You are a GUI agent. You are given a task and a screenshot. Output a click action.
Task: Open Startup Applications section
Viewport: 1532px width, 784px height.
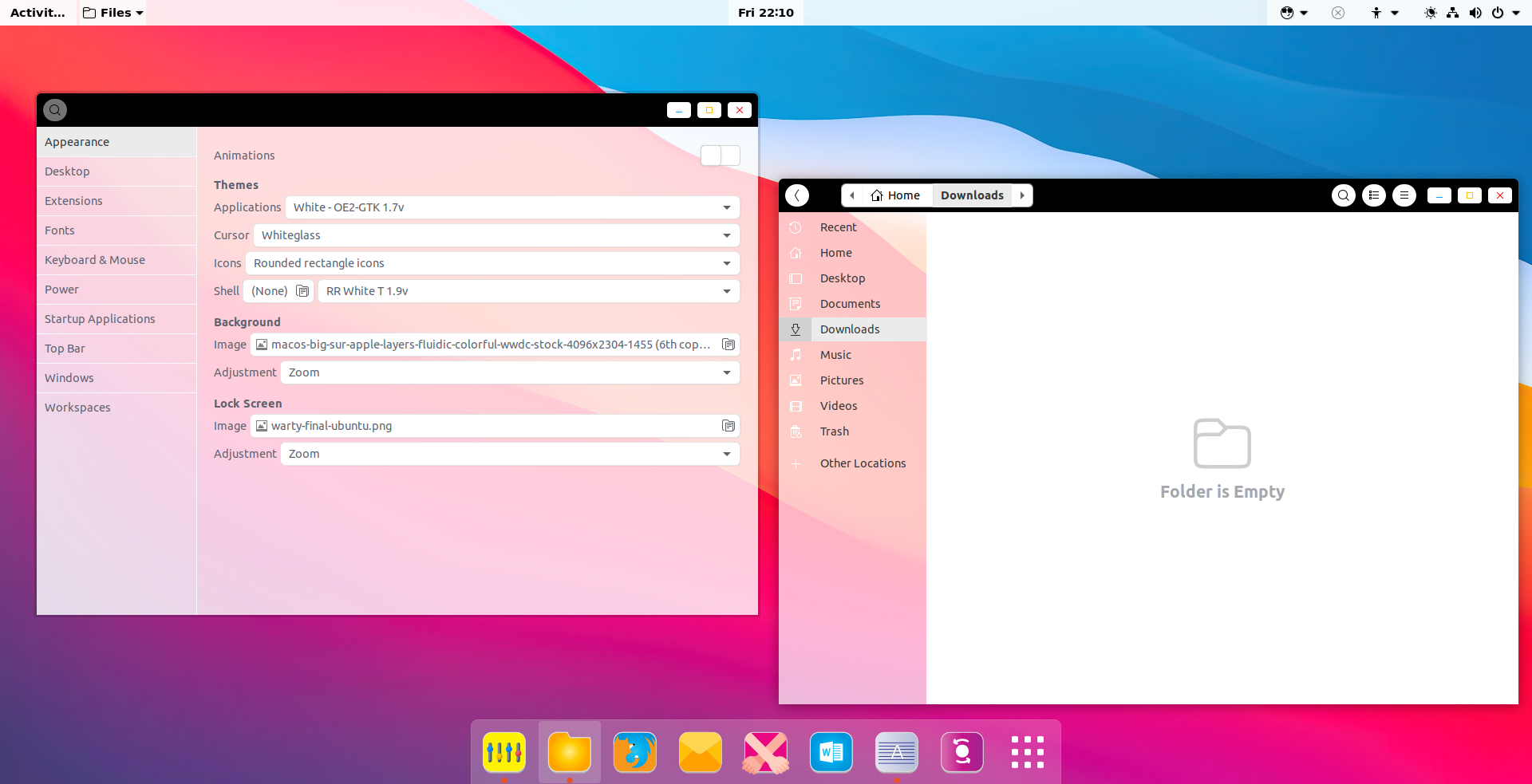116,319
